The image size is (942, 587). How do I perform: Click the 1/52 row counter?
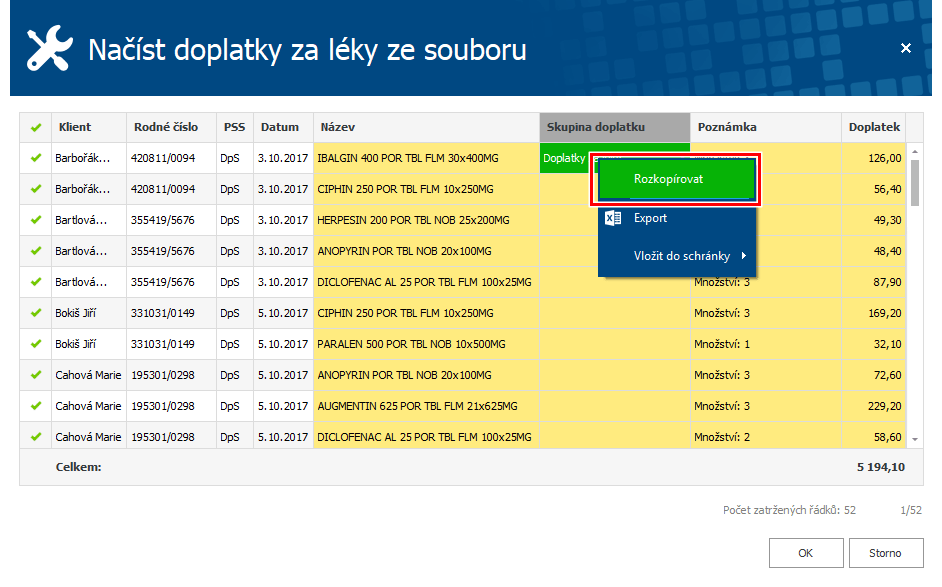pos(911,510)
